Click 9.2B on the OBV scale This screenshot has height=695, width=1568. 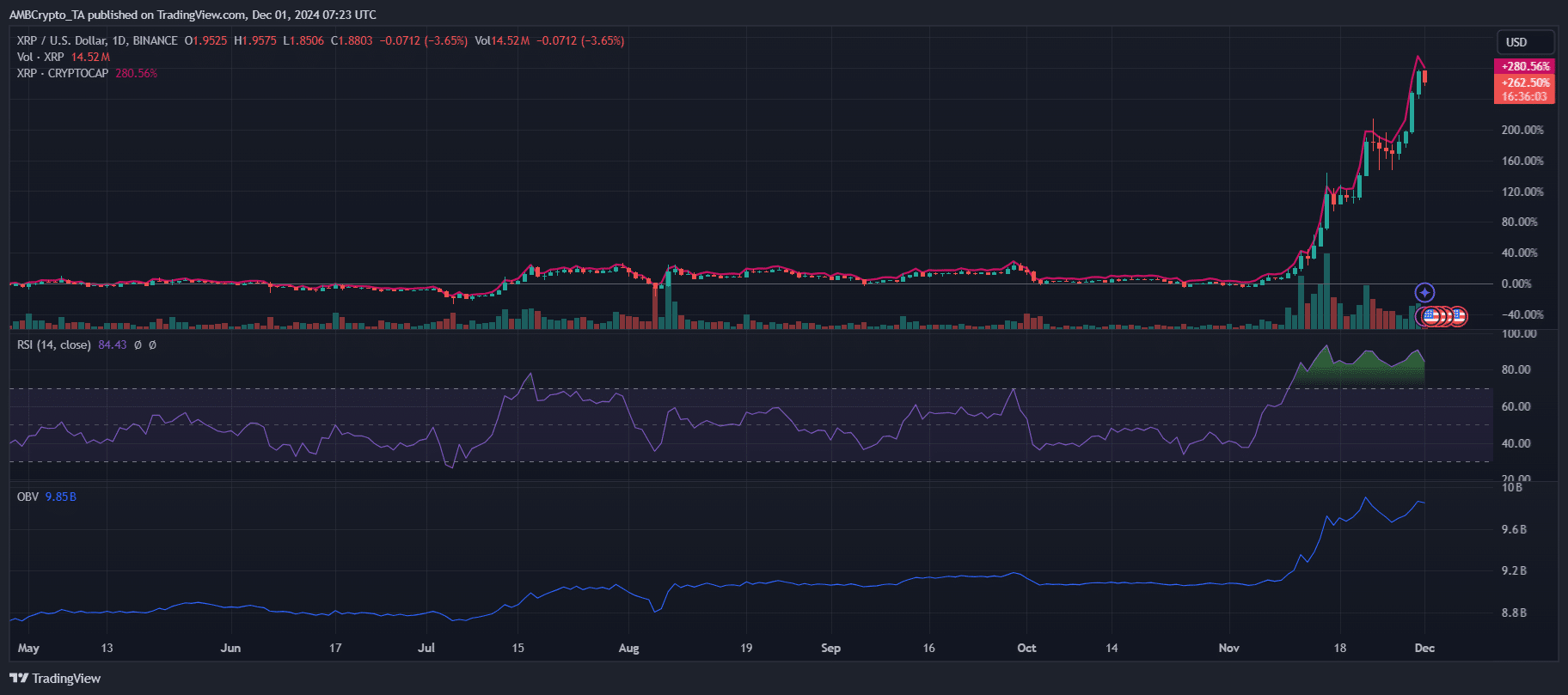[x=1514, y=570]
